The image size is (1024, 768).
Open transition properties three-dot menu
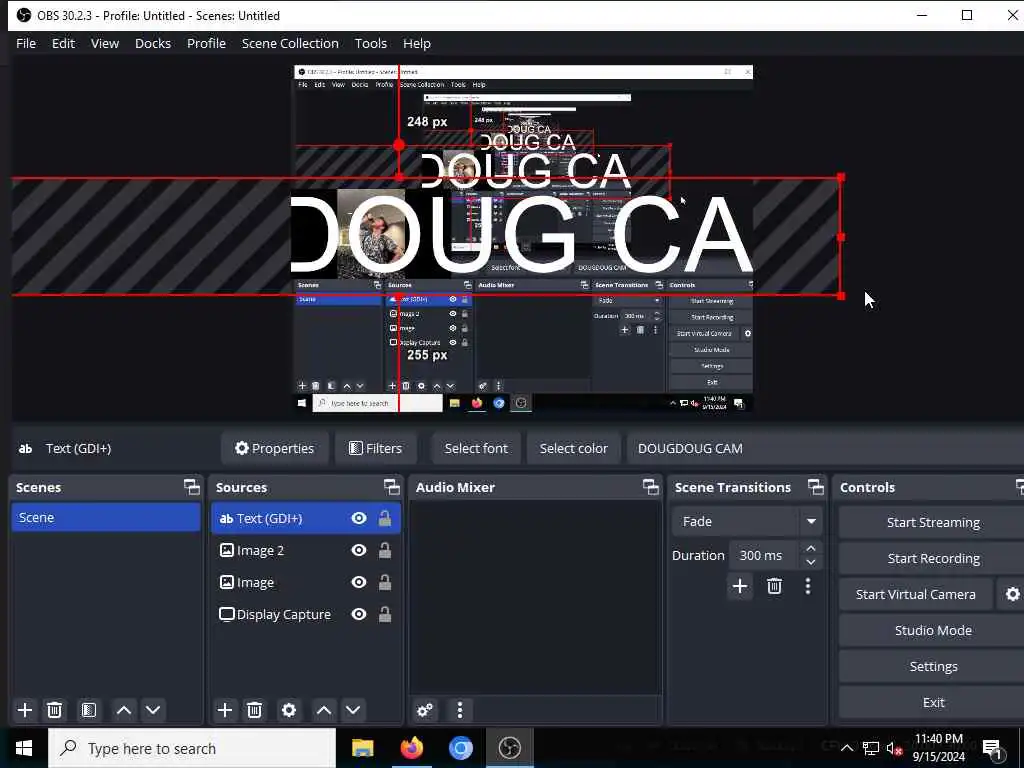pyautogui.click(x=808, y=586)
